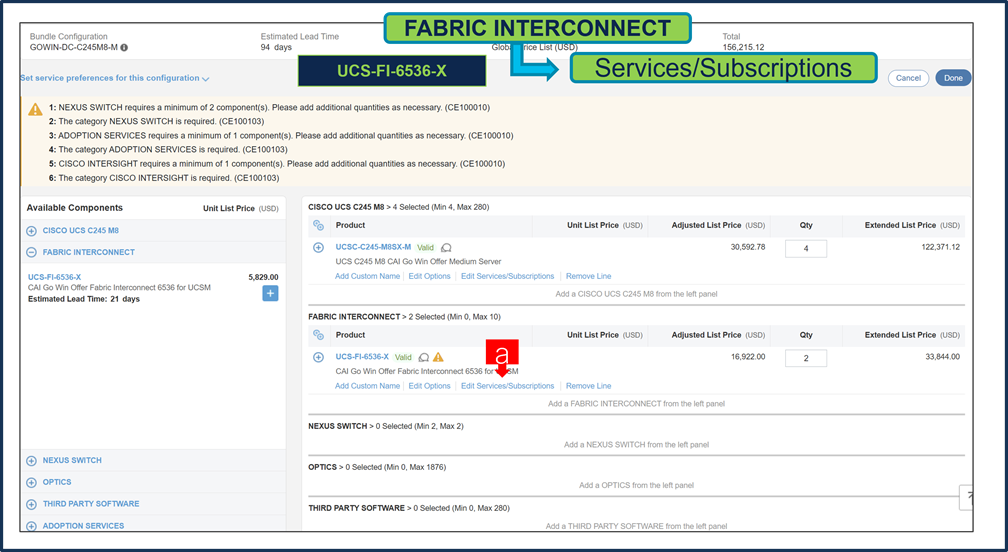Expand the ADOPTION SERVICES category
The width and height of the screenshot is (1008, 552).
[x=32, y=526]
